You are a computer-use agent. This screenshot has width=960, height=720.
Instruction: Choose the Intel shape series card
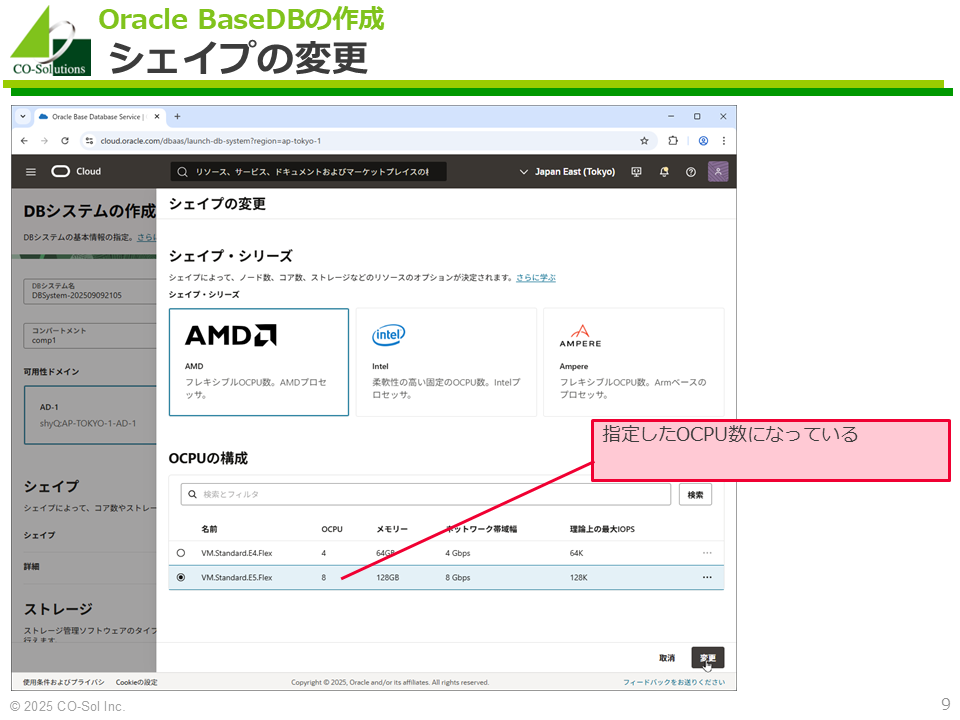tap(446, 362)
